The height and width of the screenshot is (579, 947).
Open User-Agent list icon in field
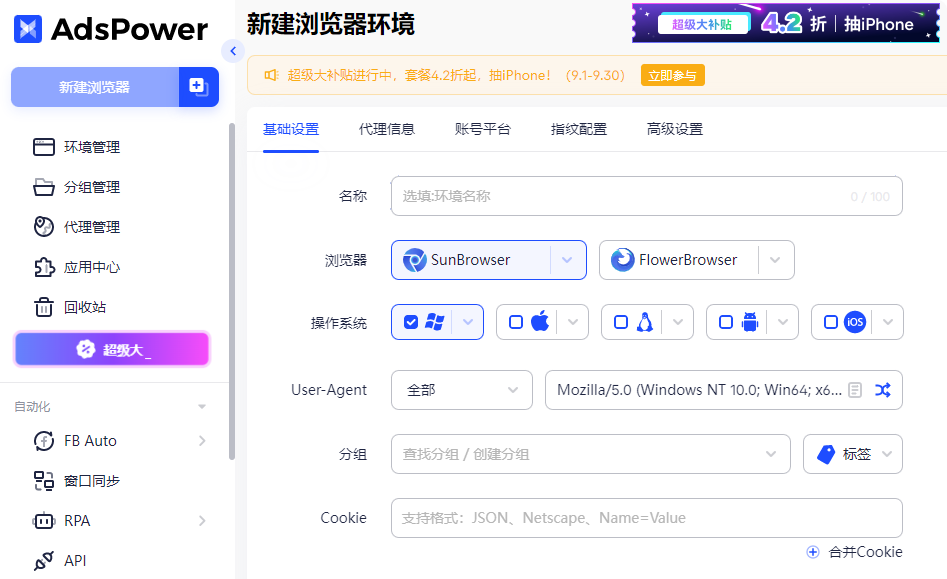[x=855, y=390]
